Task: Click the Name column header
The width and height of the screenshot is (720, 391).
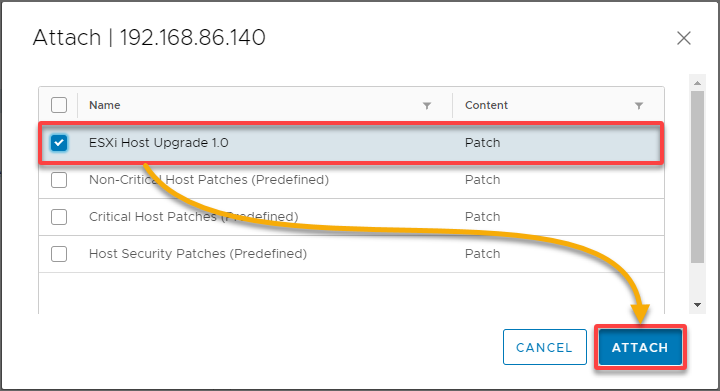Action: pos(105,105)
